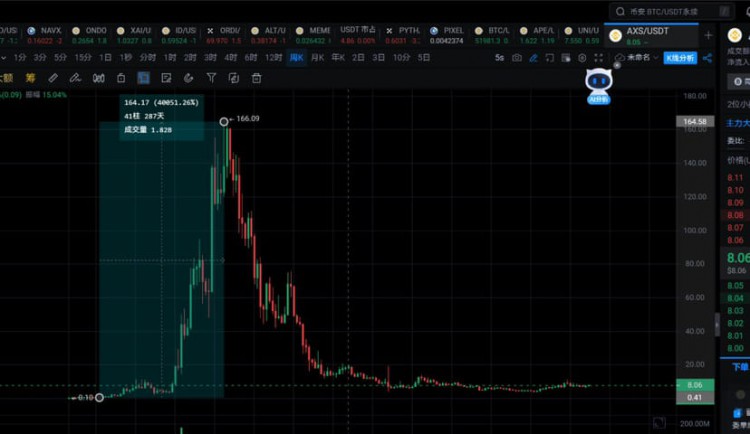Open the note annotation tool
This screenshot has height=434, width=750.
(166, 78)
